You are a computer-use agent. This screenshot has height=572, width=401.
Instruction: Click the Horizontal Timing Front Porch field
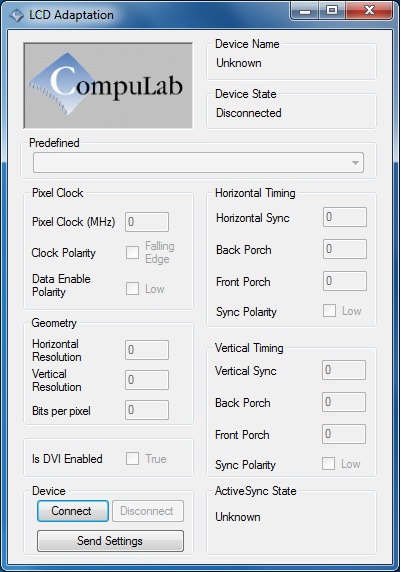(x=345, y=281)
